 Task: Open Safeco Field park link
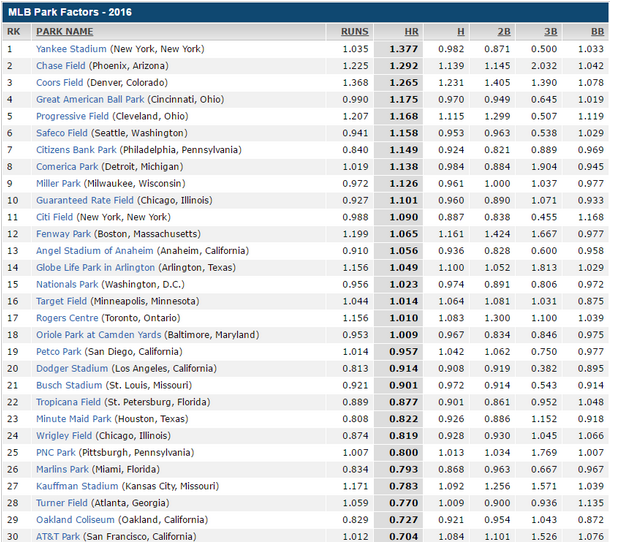pos(62,133)
